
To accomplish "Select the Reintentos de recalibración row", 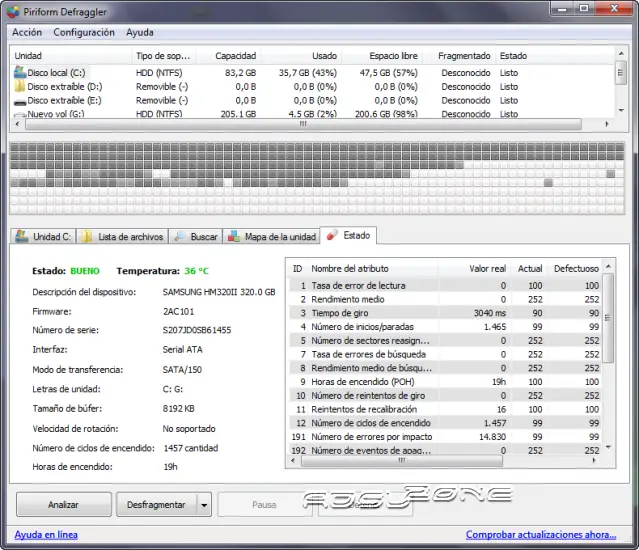I will pyautogui.click(x=445, y=409).
